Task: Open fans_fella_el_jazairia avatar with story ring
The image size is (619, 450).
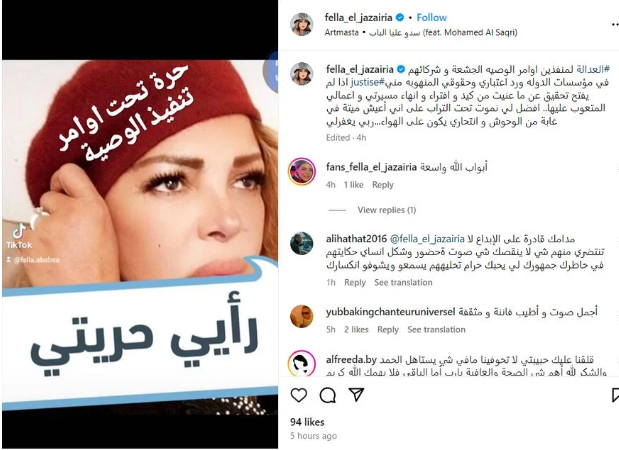Action: click(x=302, y=171)
